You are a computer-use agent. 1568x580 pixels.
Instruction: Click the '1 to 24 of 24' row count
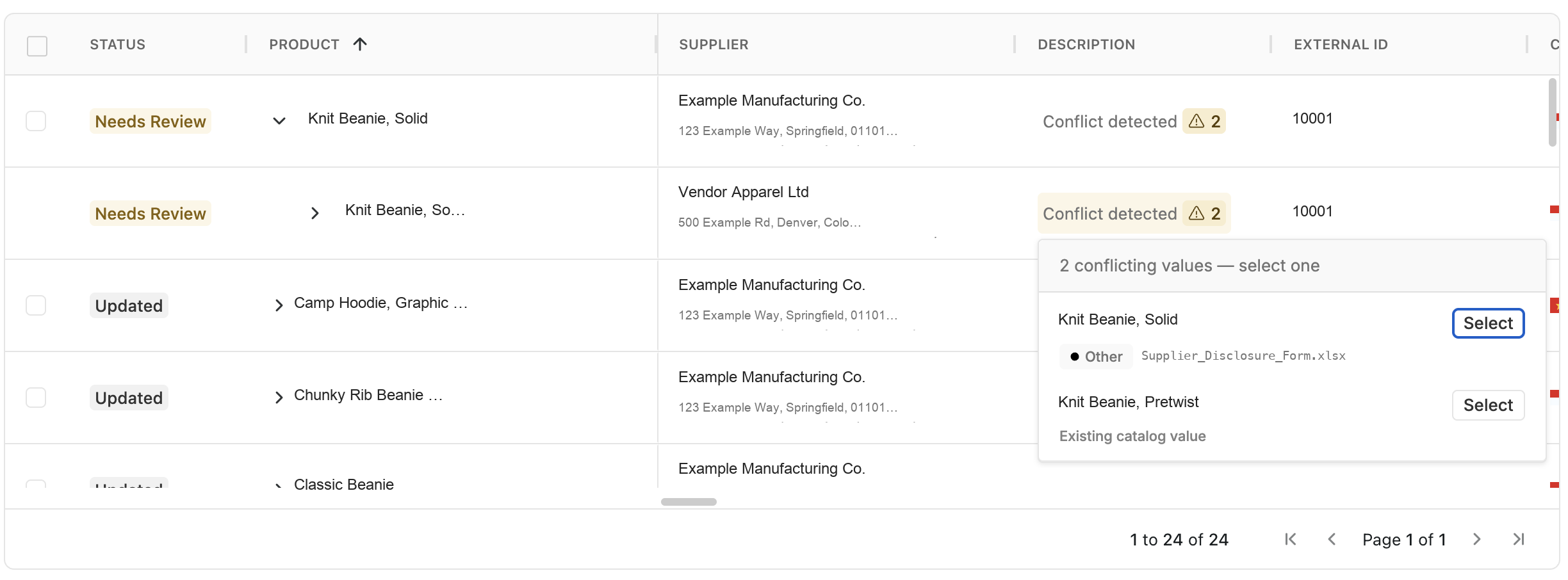[x=1179, y=540]
